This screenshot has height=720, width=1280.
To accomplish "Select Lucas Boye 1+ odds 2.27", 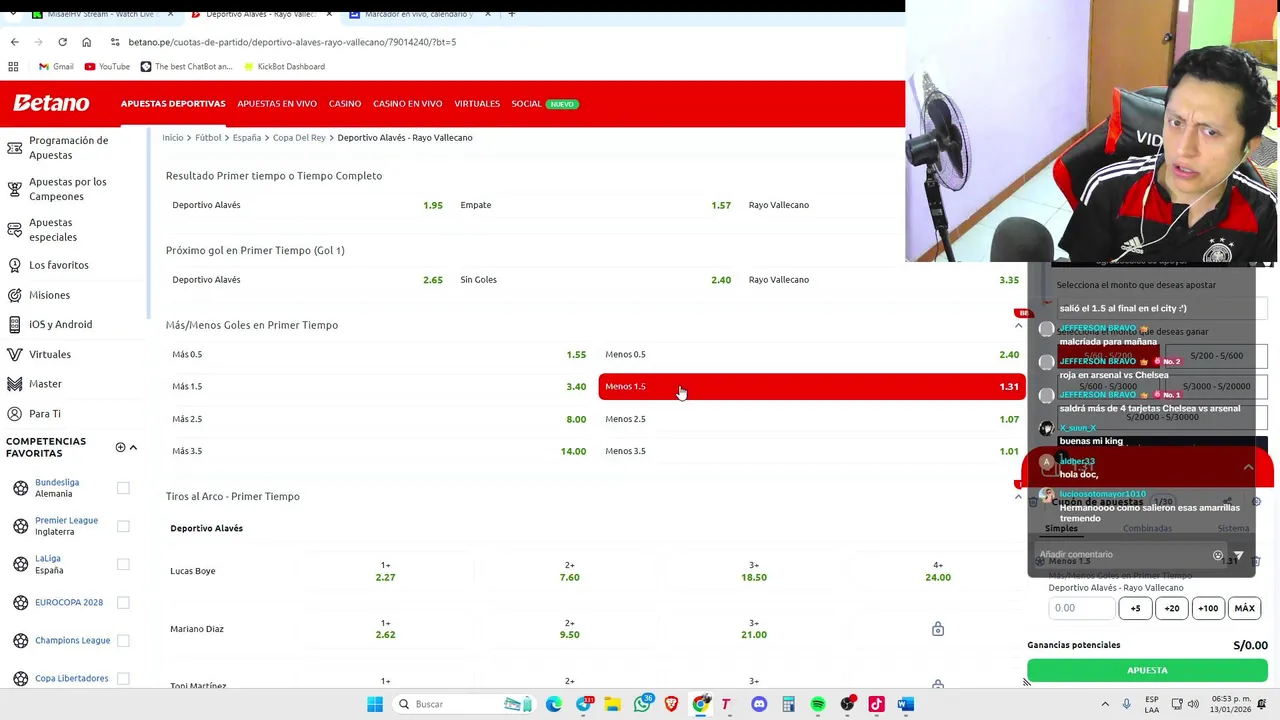I will tap(385, 571).
